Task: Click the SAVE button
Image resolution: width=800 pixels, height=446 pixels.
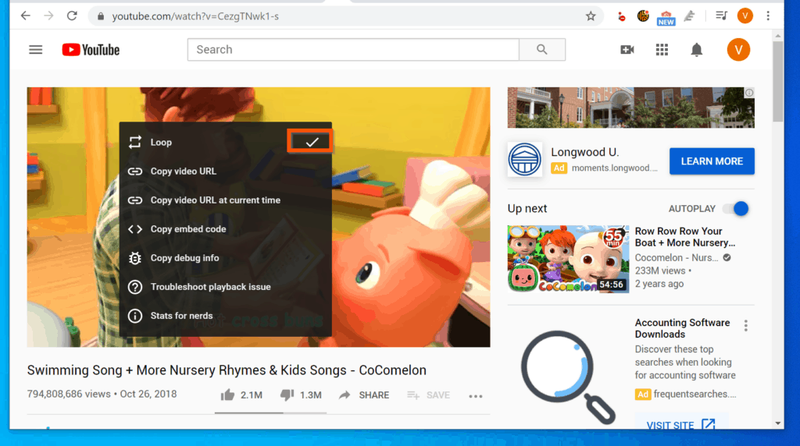Action: point(429,395)
